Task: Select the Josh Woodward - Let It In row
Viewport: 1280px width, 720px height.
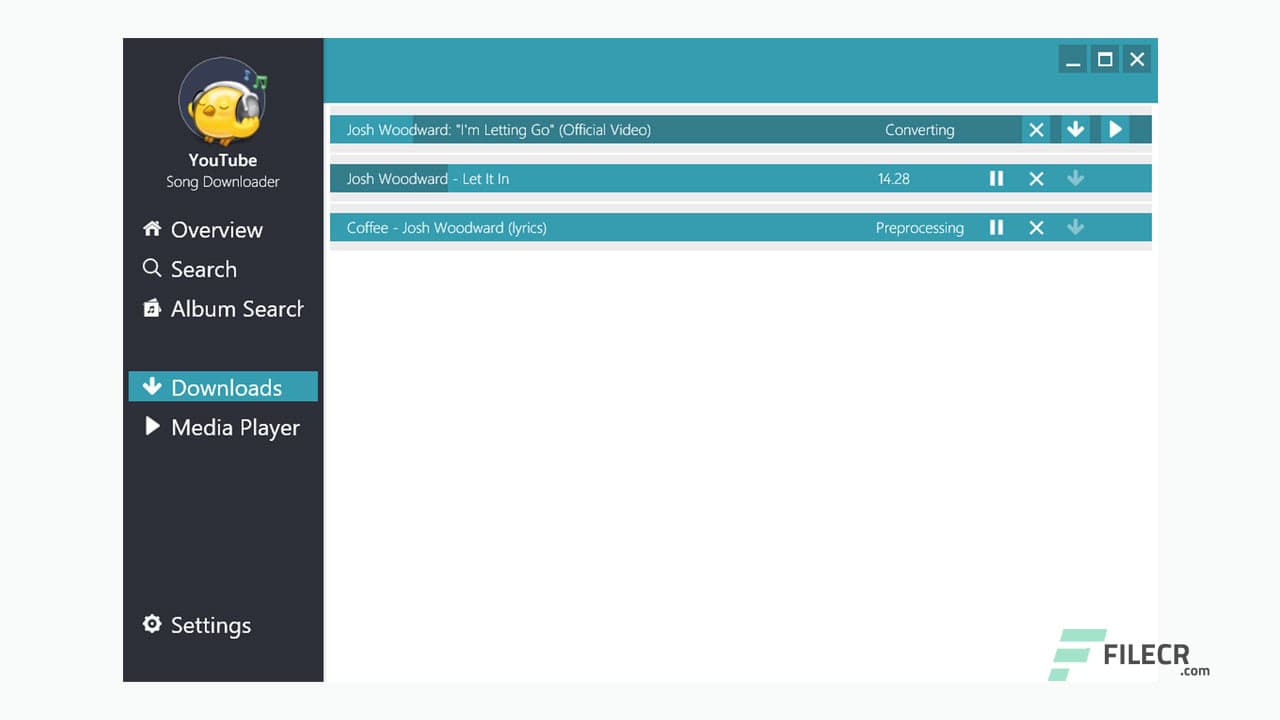Action: (600, 178)
